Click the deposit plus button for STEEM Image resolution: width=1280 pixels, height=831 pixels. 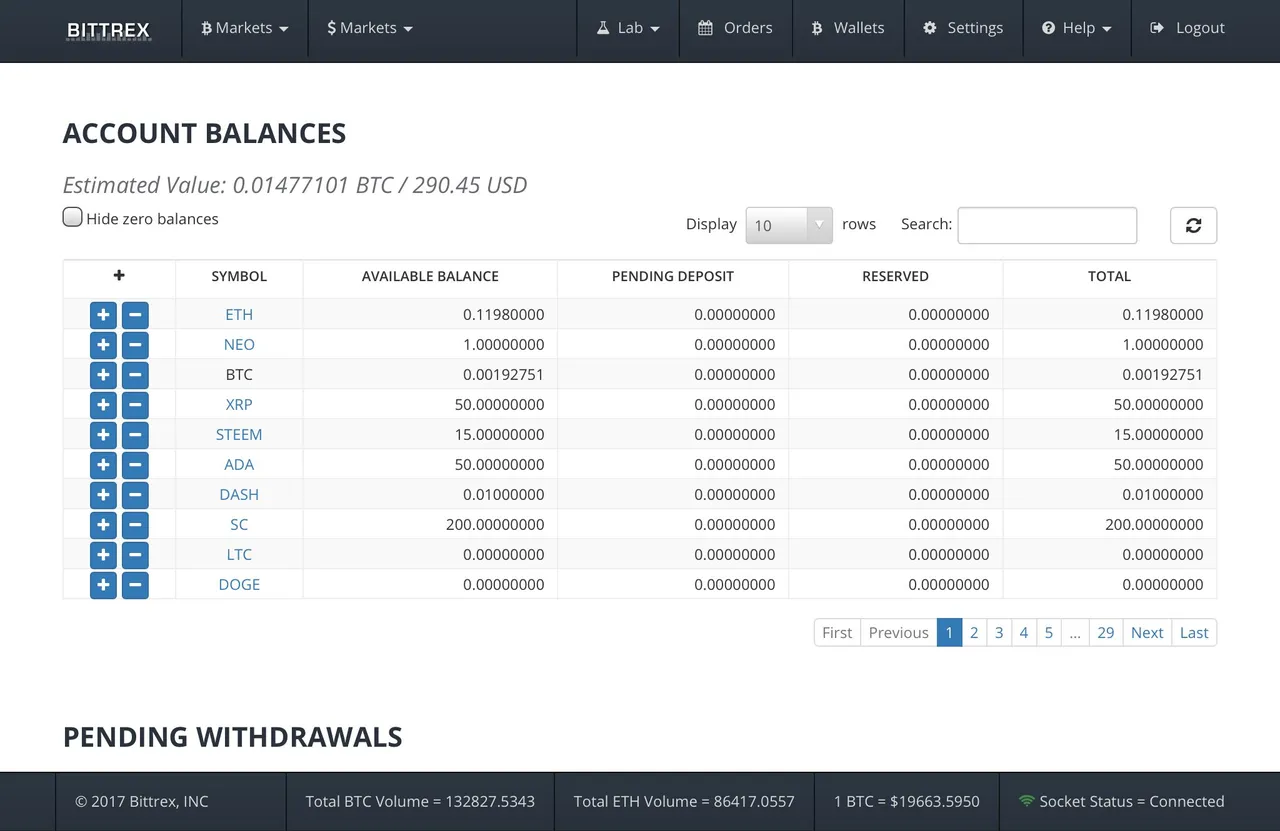coord(103,435)
